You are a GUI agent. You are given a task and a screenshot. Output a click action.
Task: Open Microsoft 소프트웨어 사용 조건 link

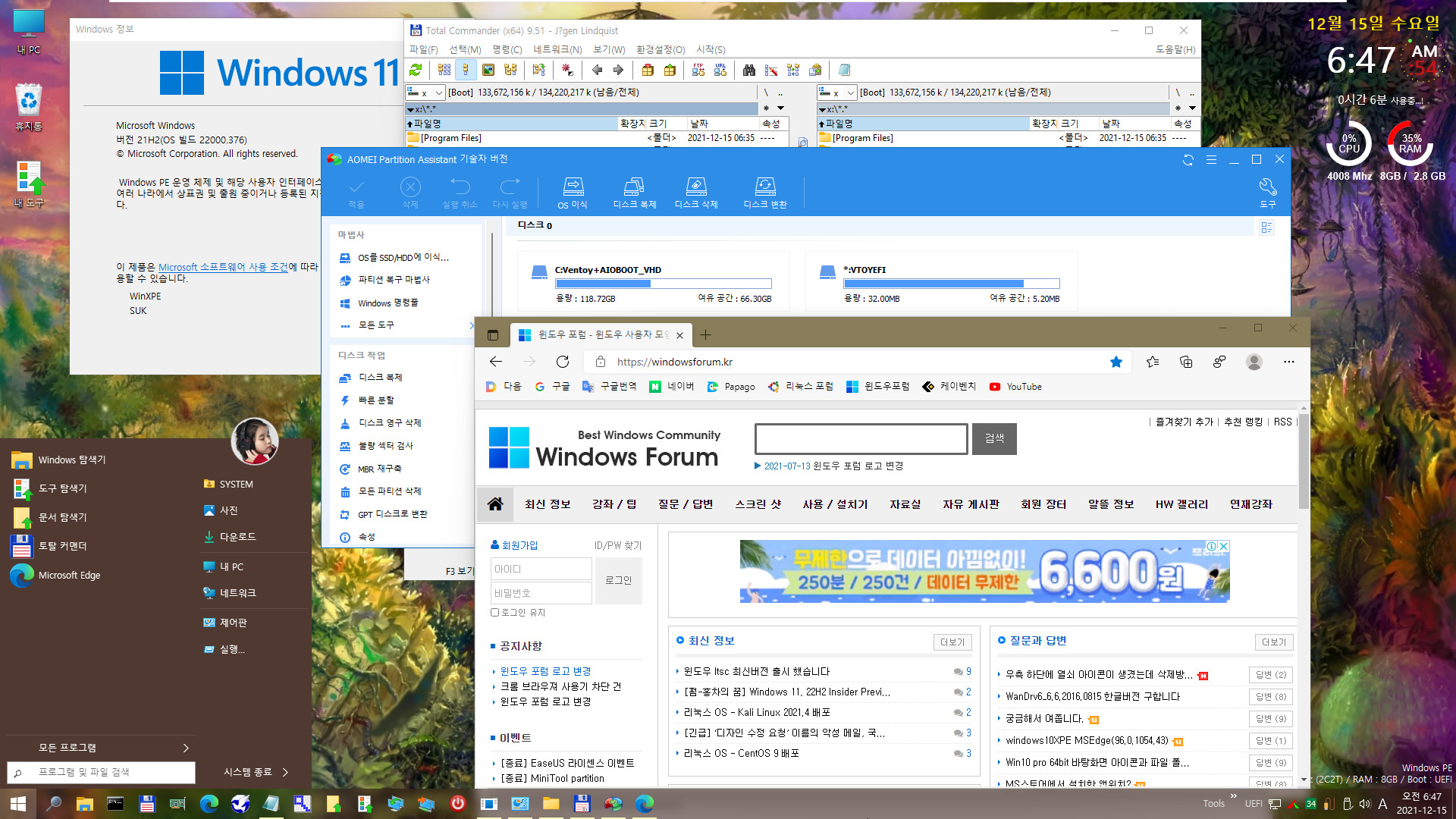click(x=223, y=267)
